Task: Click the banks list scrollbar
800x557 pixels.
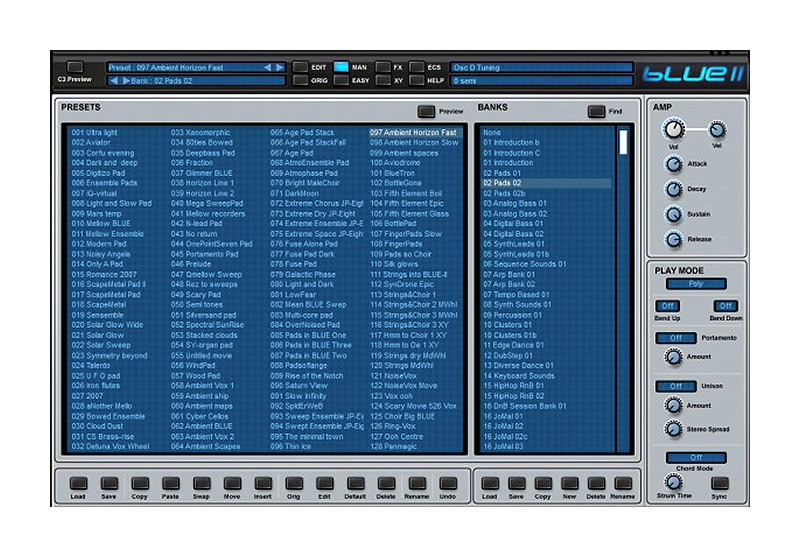Action: pos(622,288)
